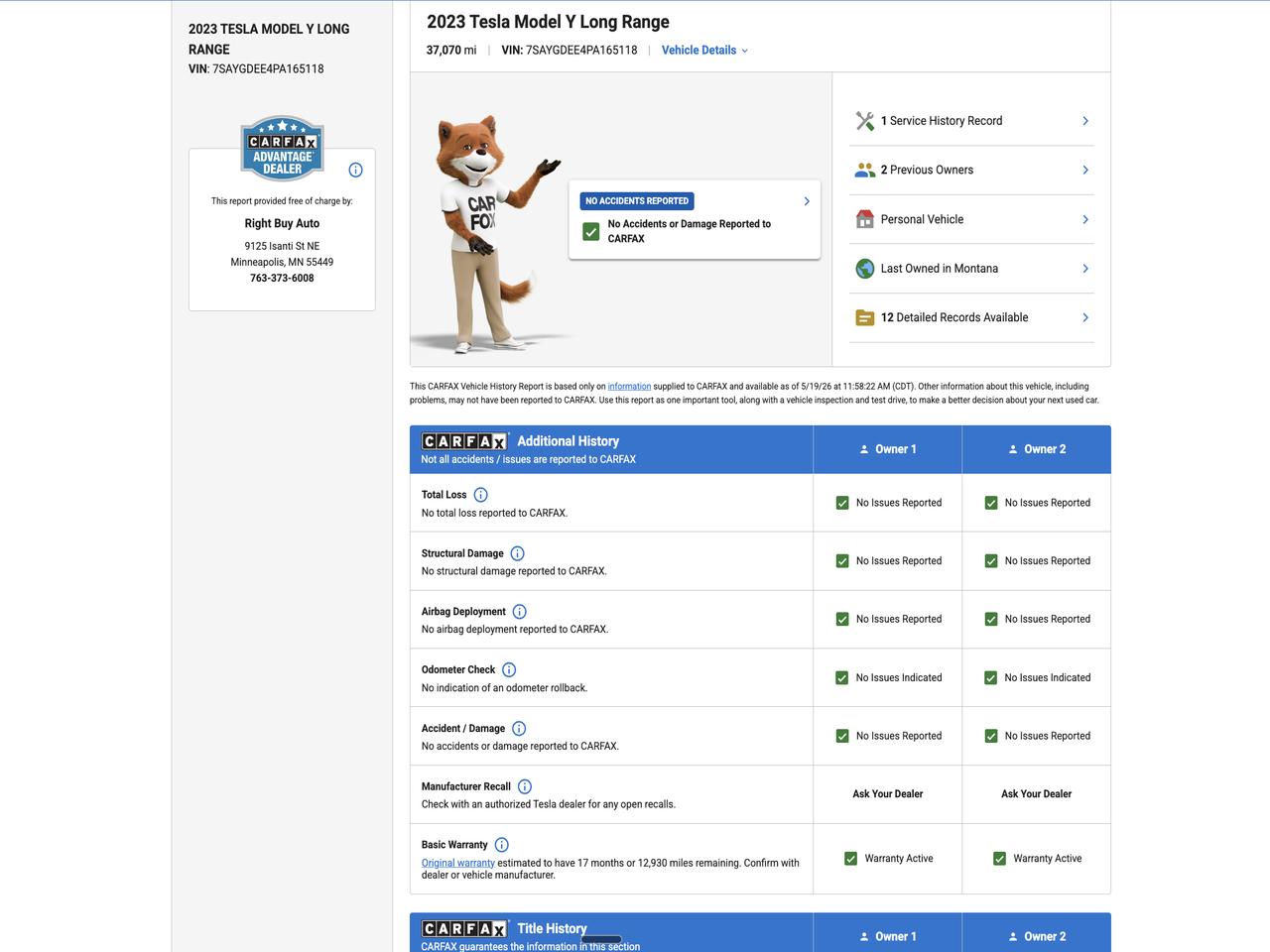Click Owner 1 Airbag 'No Issues Reported' text
Viewport: 1270px width, 952px height.
pos(899,620)
